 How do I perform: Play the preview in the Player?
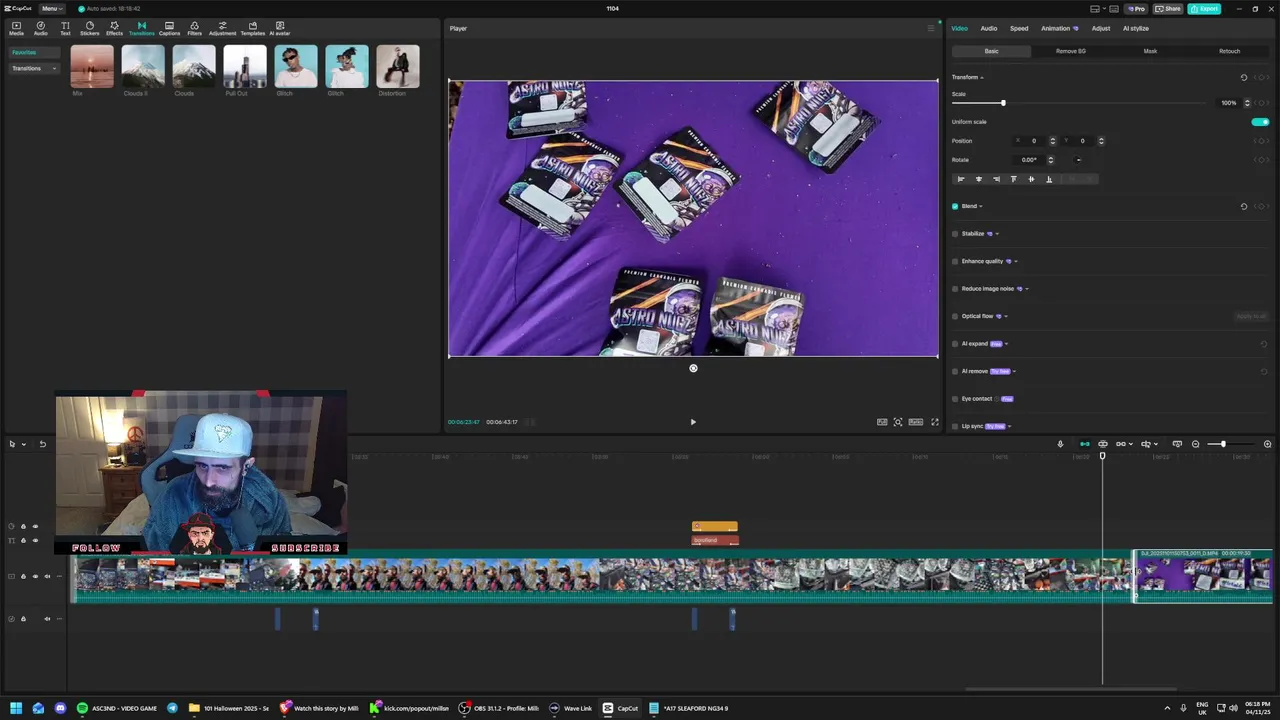click(x=693, y=422)
